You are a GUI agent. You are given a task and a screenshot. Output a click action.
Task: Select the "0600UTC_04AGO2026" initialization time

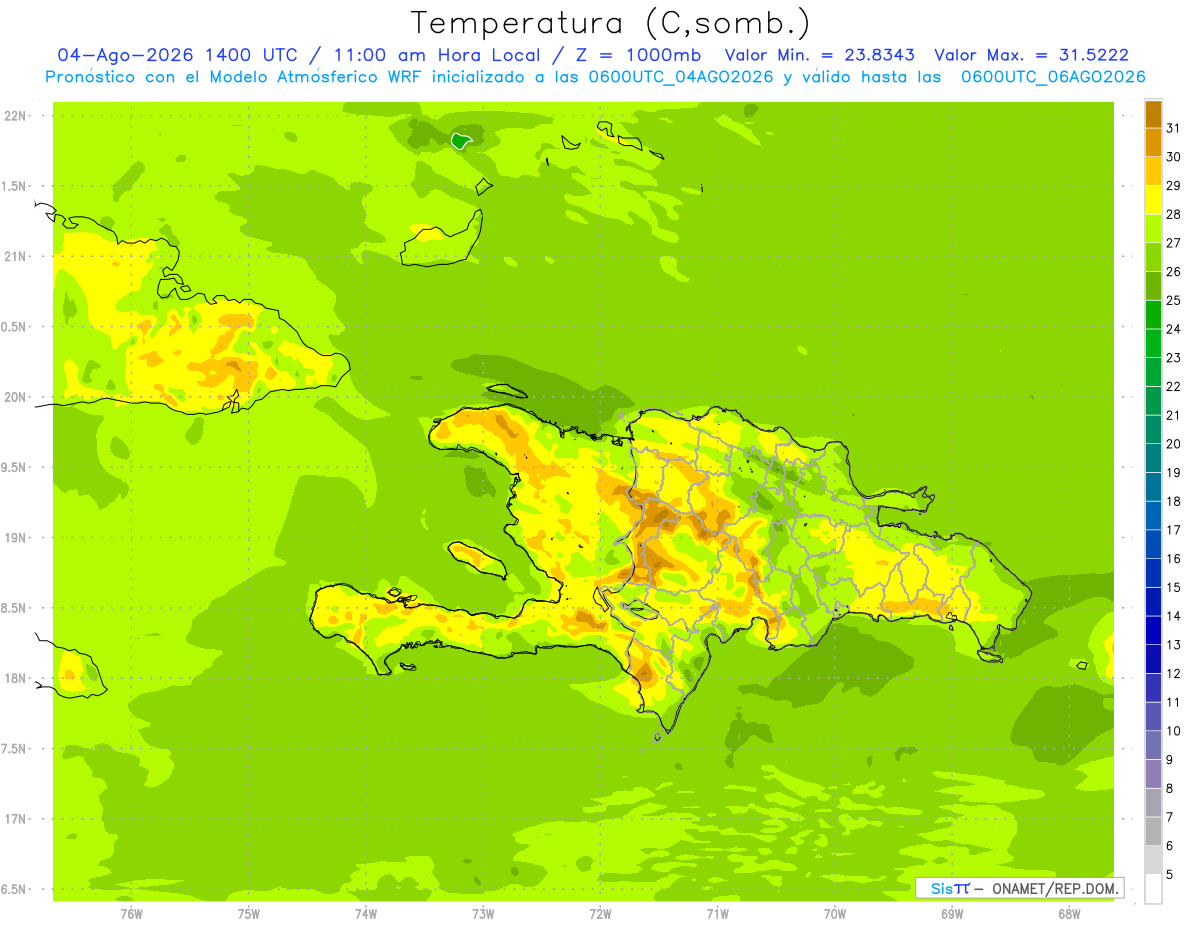(681, 76)
